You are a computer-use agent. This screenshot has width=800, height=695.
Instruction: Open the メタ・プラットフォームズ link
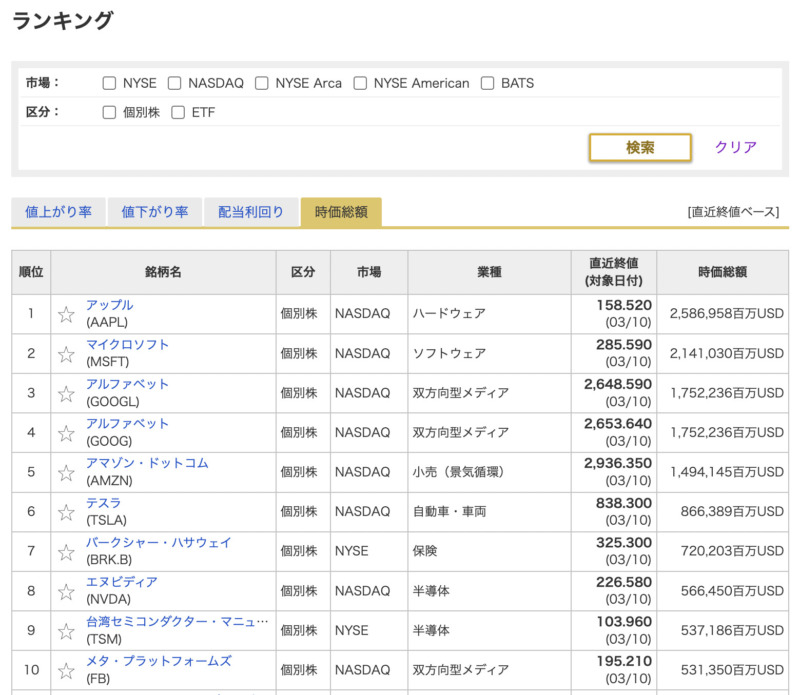click(x=158, y=661)
